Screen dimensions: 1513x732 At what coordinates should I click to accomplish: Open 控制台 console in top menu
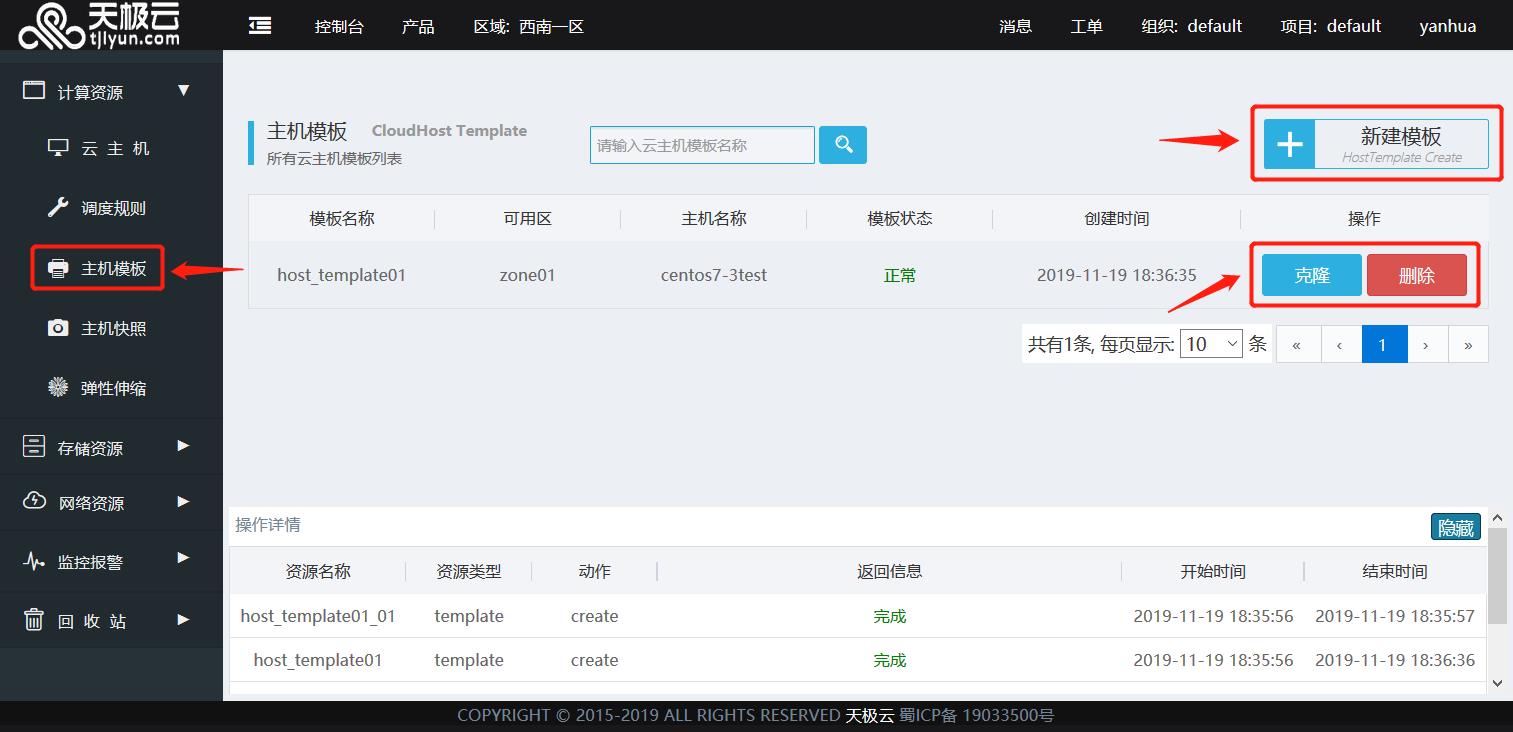pos(339,26)
